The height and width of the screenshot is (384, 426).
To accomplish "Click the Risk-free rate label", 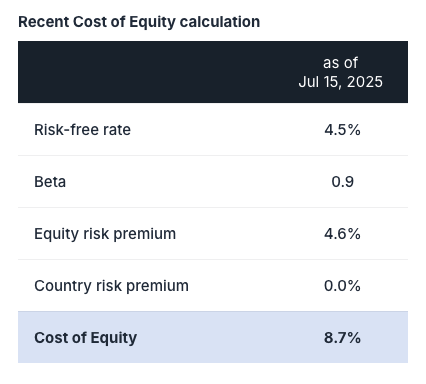I will 82,130.
